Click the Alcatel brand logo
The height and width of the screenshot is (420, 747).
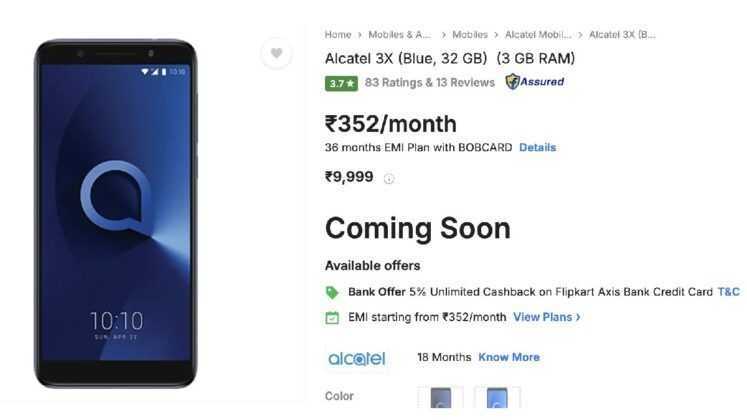[356, 359]
